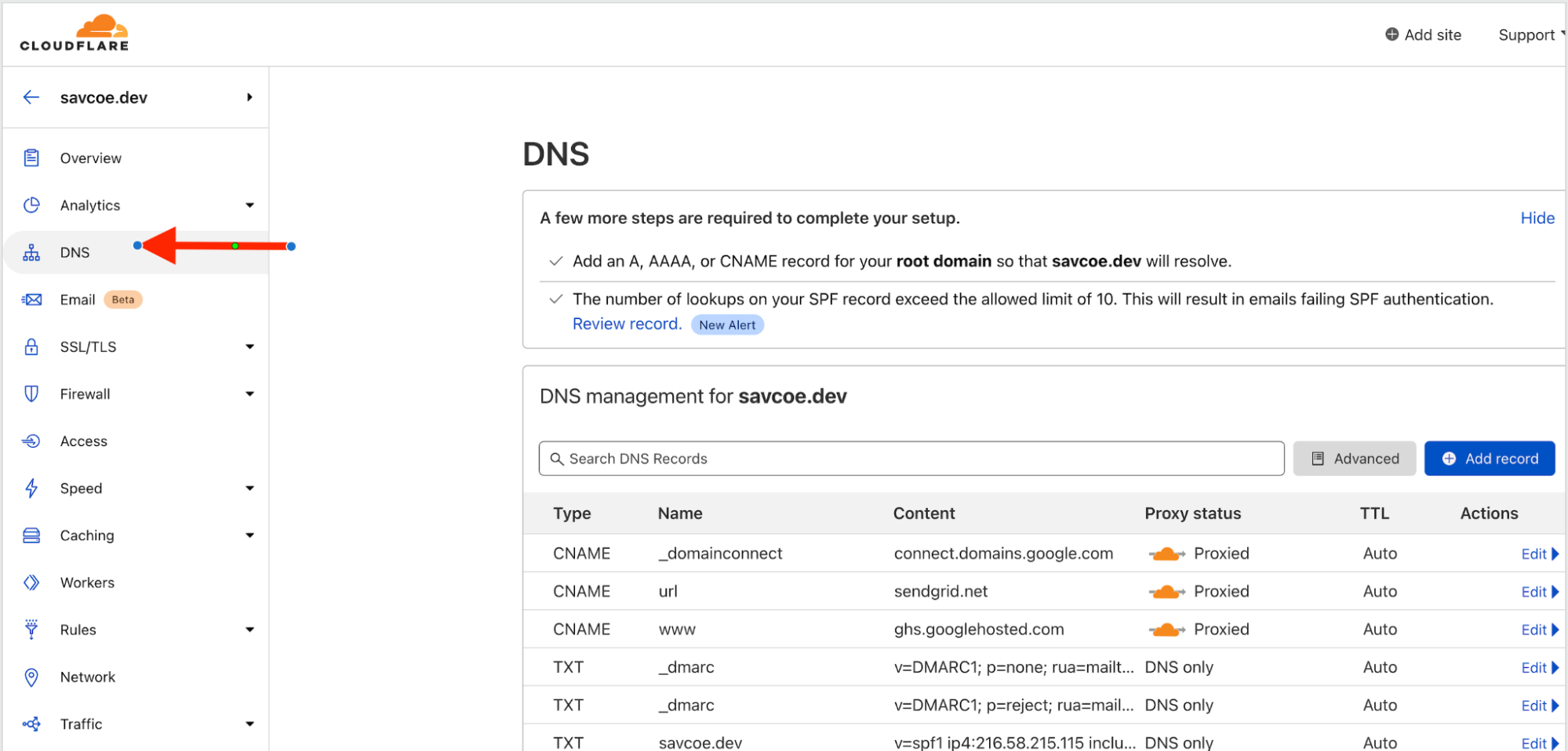Edit the url CNAME record

[1540, 592]
